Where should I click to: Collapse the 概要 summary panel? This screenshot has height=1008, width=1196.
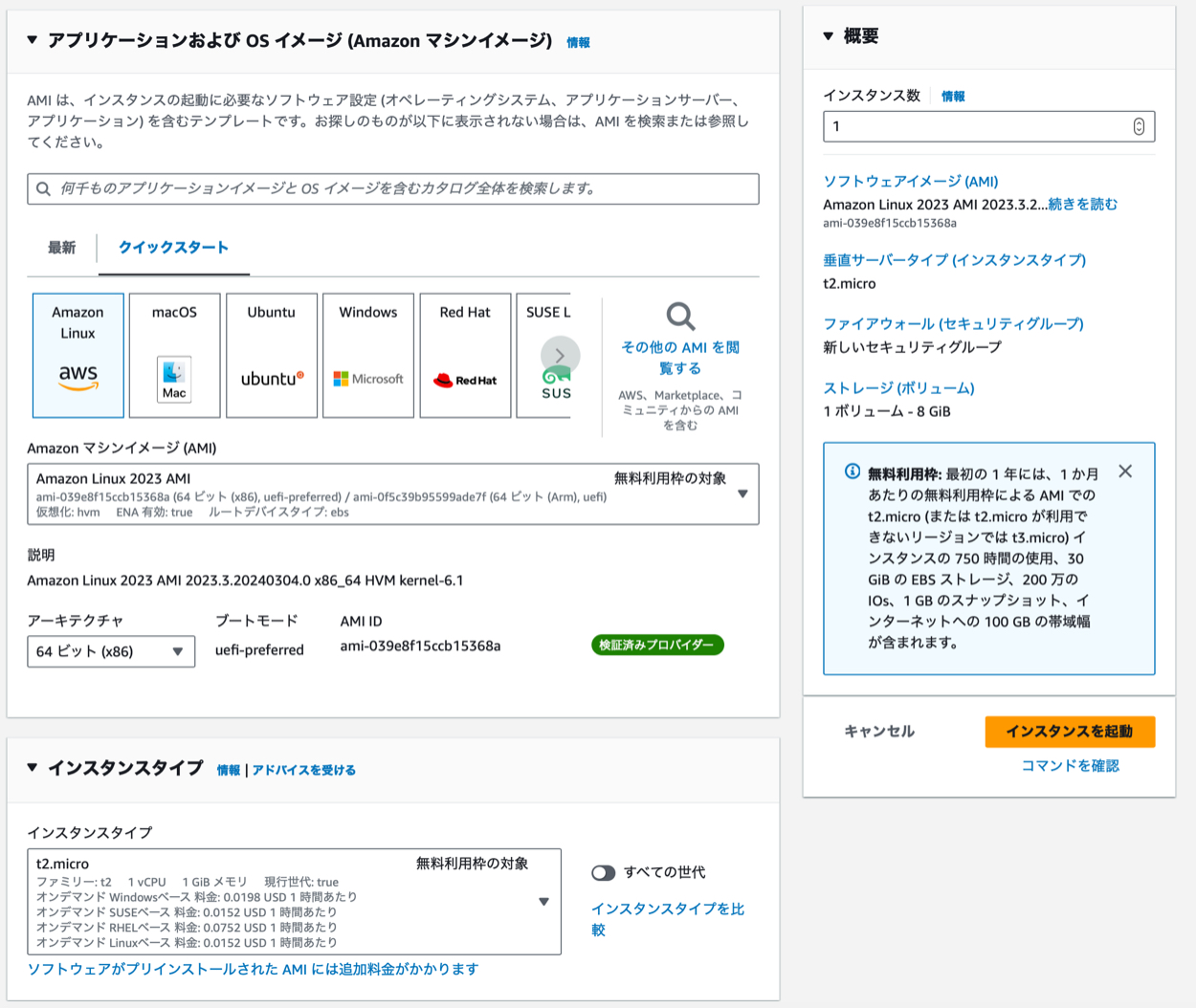click(x=829, y=36)
